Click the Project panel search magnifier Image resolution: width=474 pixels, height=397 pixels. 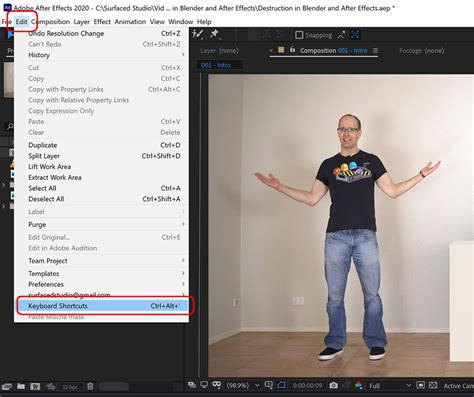[x=10, y=126]
